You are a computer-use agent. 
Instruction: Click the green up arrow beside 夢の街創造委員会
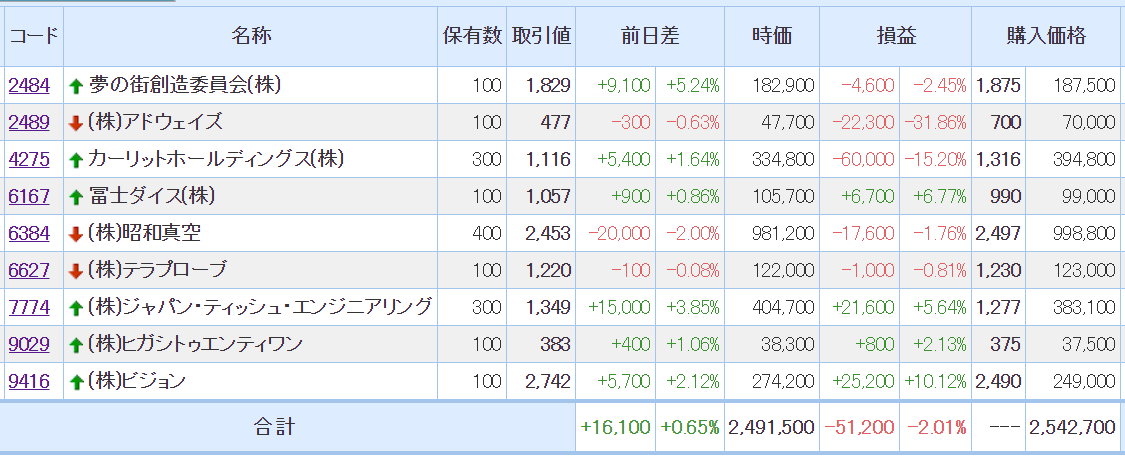(x=75, y=87)
